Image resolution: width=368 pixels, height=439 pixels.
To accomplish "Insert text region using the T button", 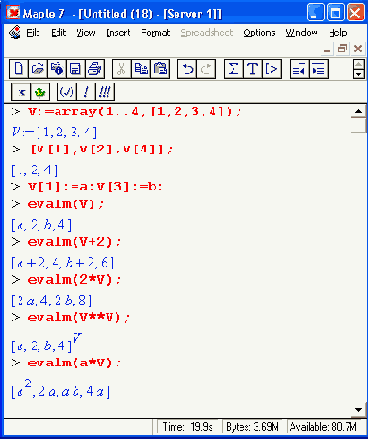I will pyautogui.click(x=253, y=69).
